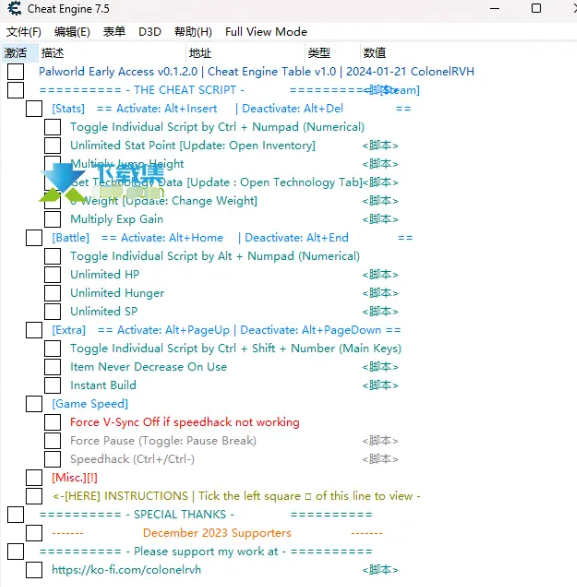Enable Instant Build checkbox
577x587 pixels.
click(x=52, y=385)
